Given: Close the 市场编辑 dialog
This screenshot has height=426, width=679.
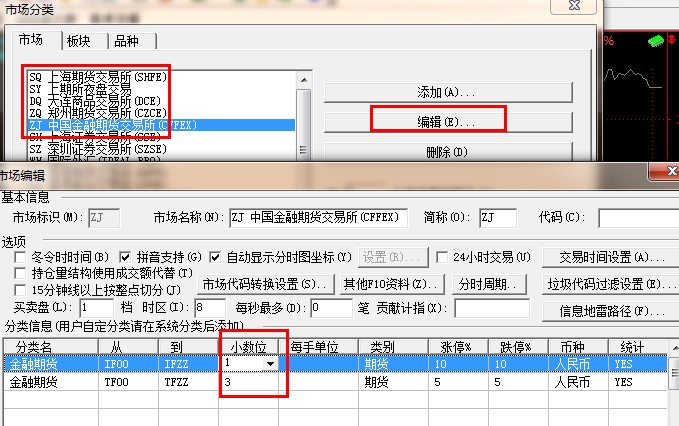Looking at the screenshot, I should [666, 171].
